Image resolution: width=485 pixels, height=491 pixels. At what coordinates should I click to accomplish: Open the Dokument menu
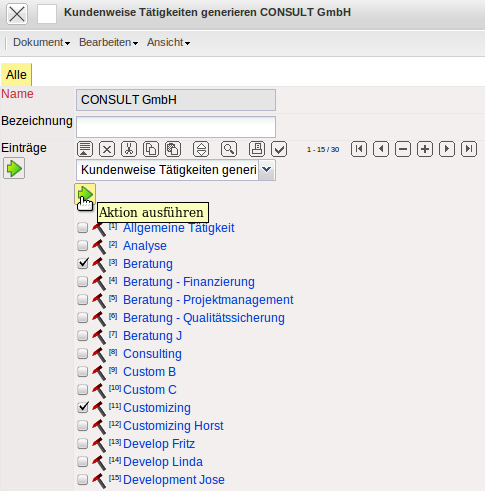click(x=41, y=42)
